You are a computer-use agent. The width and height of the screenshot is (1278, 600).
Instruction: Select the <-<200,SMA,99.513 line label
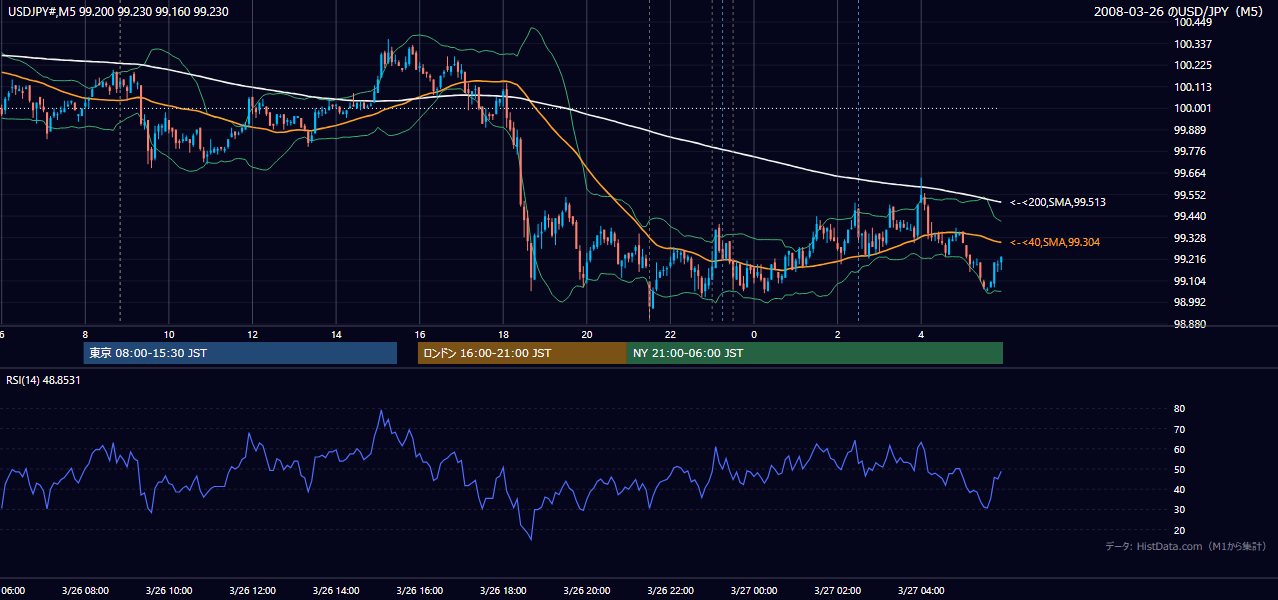[1057, 202]
